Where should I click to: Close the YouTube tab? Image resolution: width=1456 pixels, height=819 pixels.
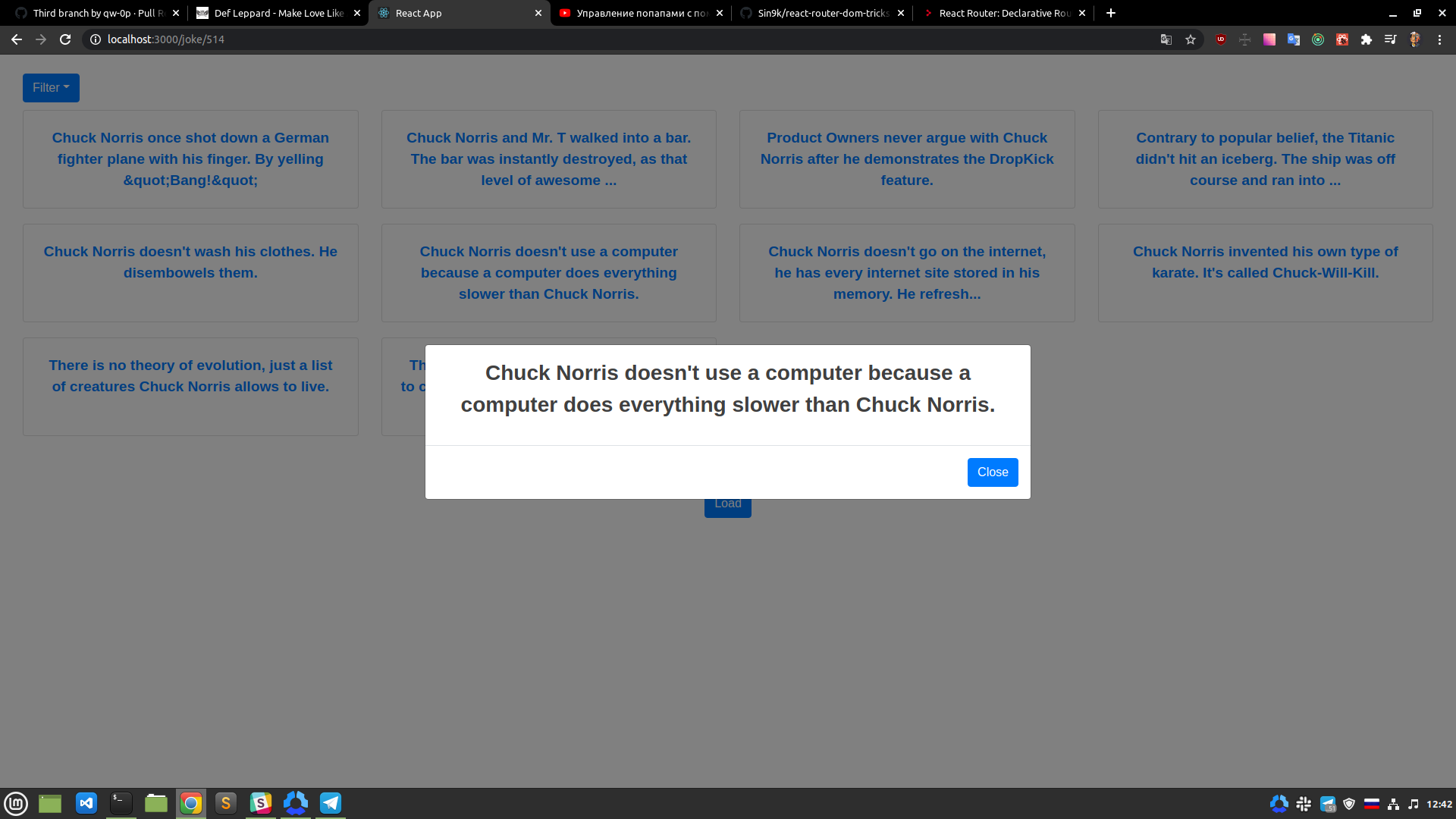click(720, 13)
